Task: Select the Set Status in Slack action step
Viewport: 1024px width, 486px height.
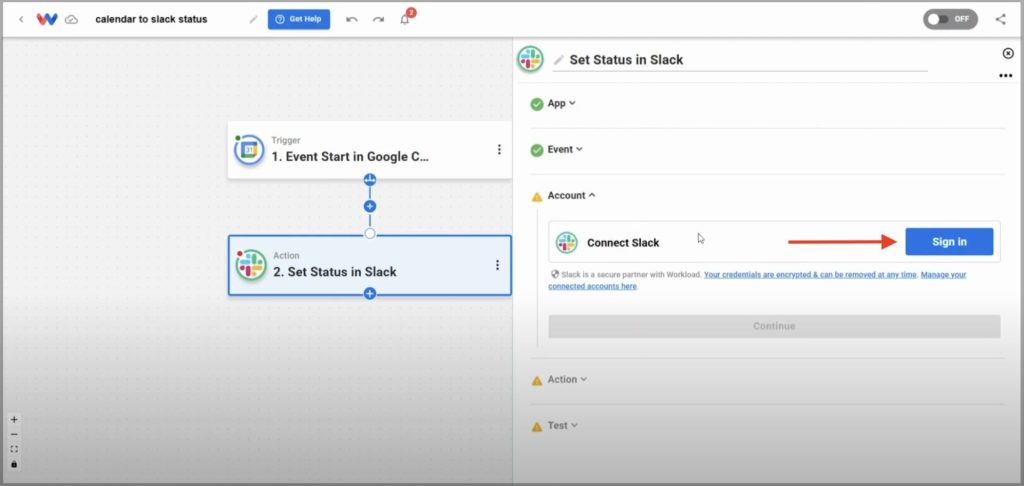Action: pos(370,265)
